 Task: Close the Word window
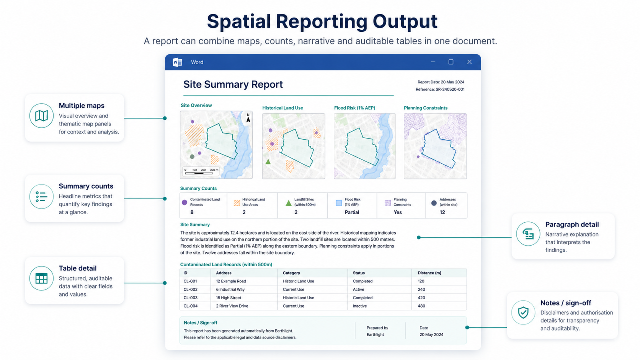(469, 62)
